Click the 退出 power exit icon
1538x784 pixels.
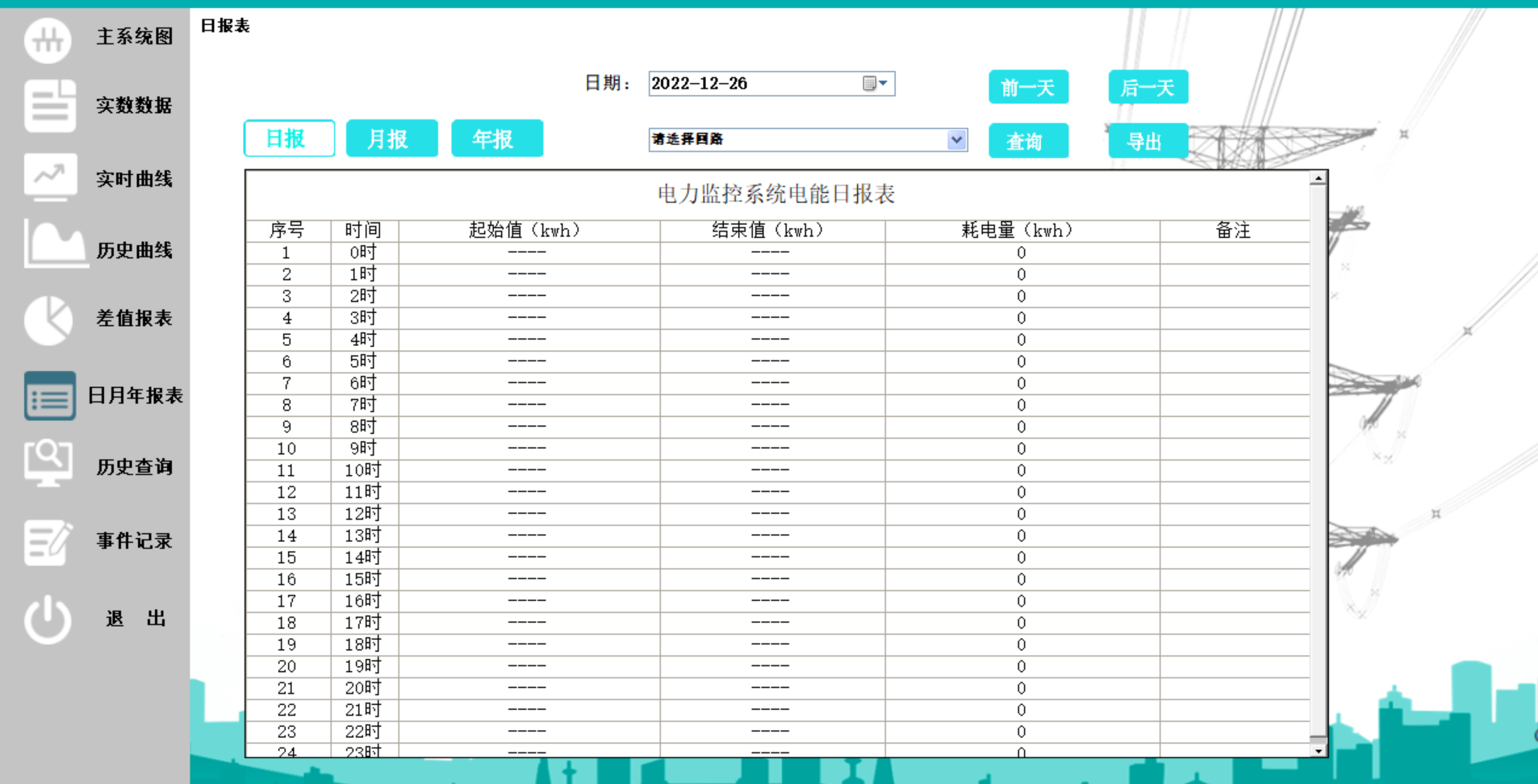tap(48, 619)
